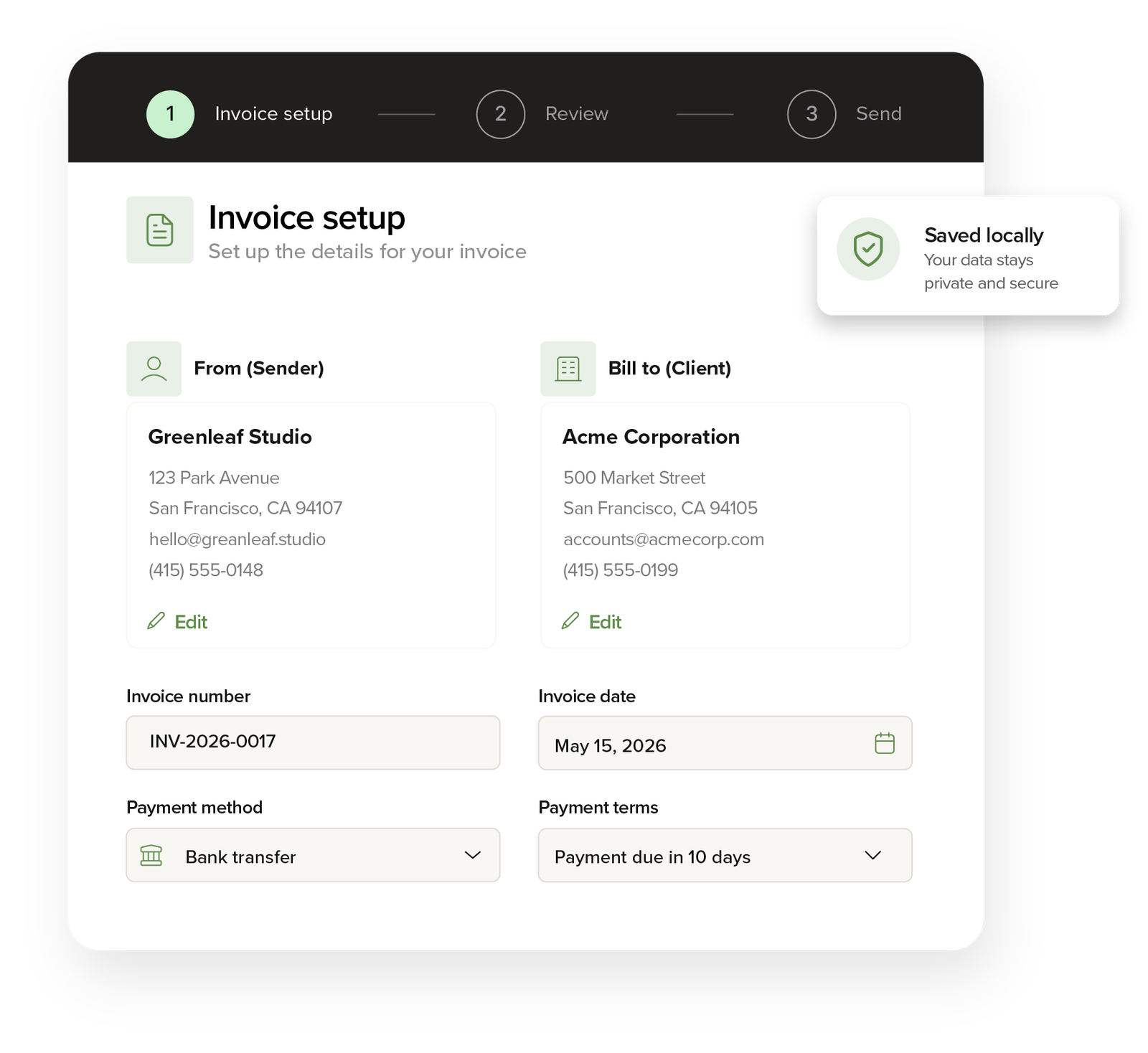Click the Acme Corporation company name

[651, 437]
